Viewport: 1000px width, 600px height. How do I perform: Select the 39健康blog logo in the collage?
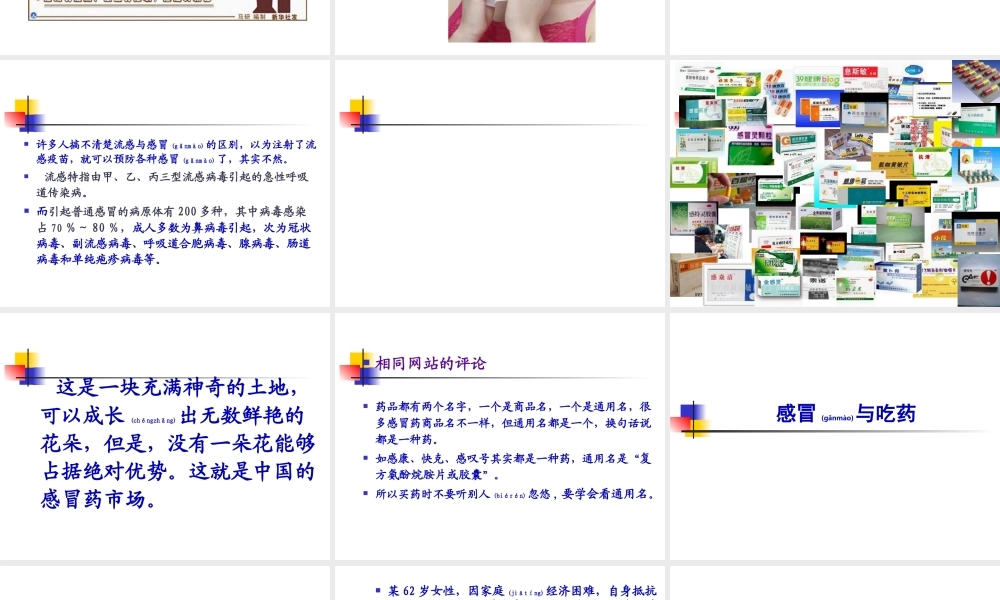(x=816, y=79)
